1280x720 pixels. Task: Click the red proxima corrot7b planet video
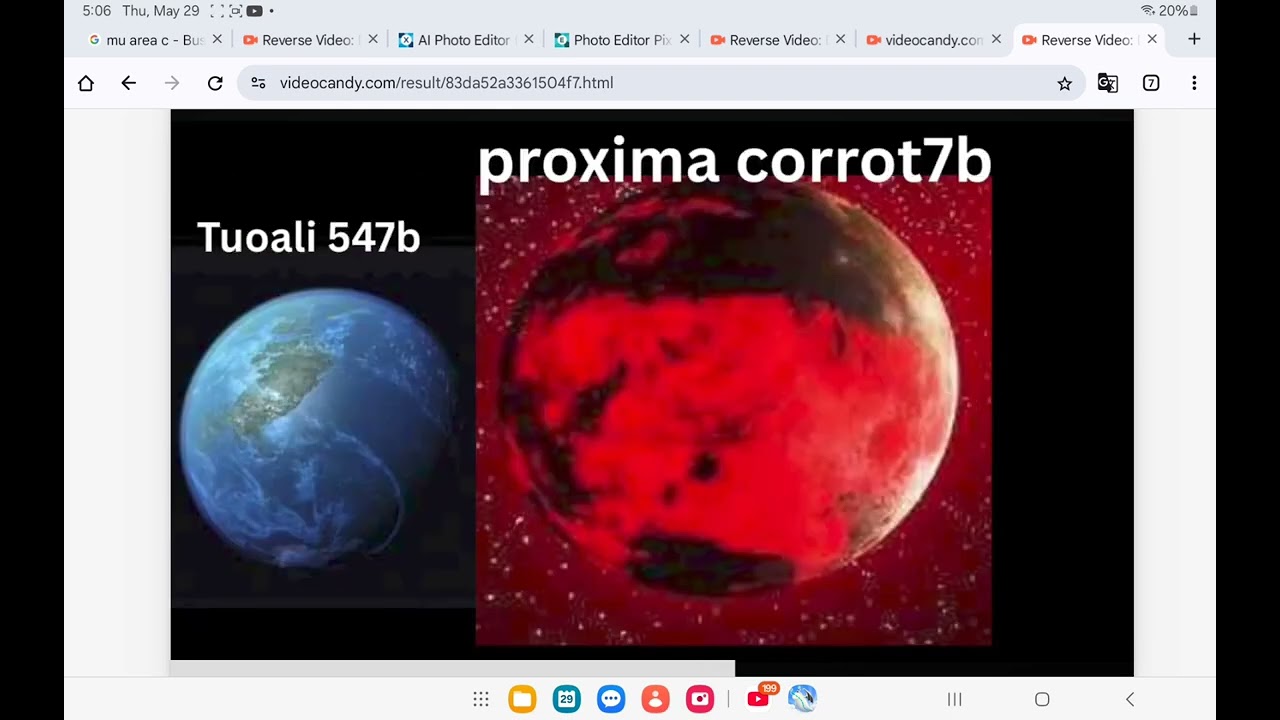pos(734,410)
